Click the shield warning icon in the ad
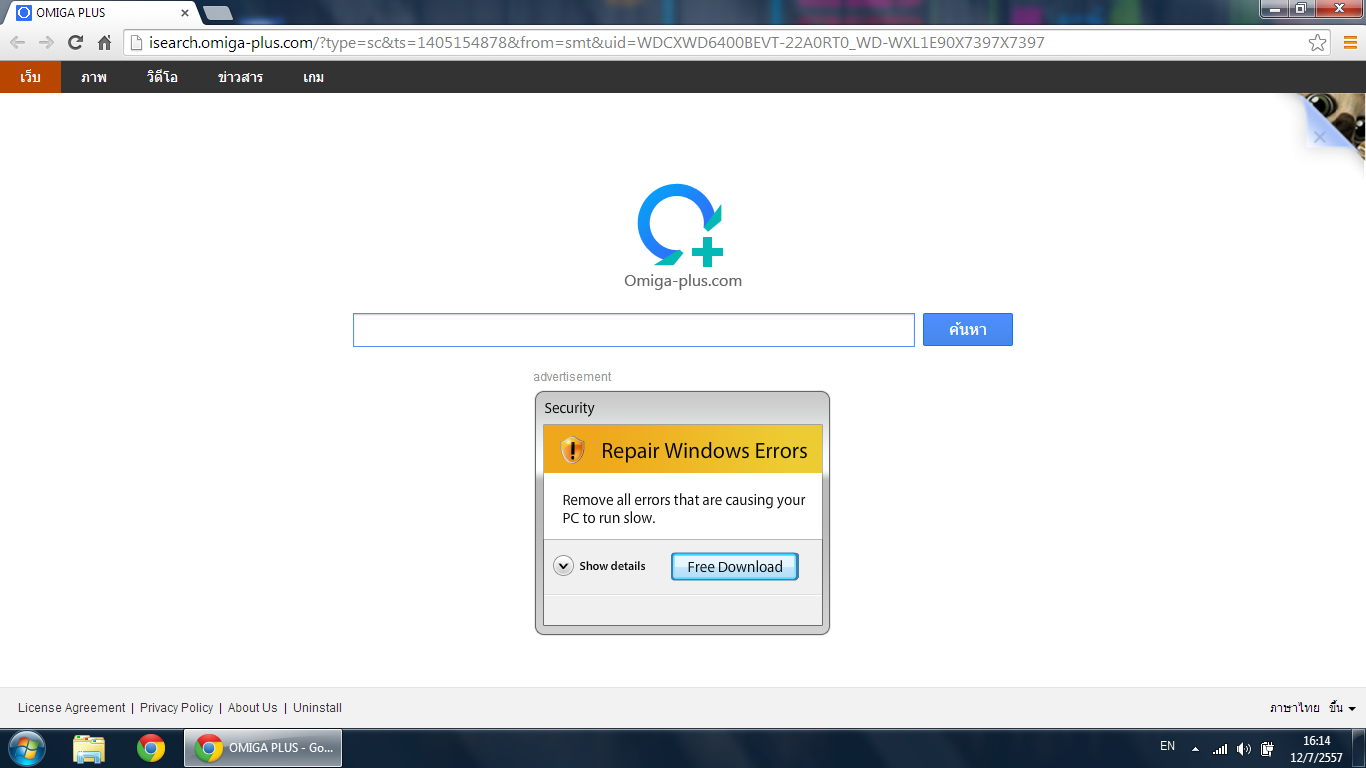The width and height of the screenshot is (1366, 768). [573, 450]
